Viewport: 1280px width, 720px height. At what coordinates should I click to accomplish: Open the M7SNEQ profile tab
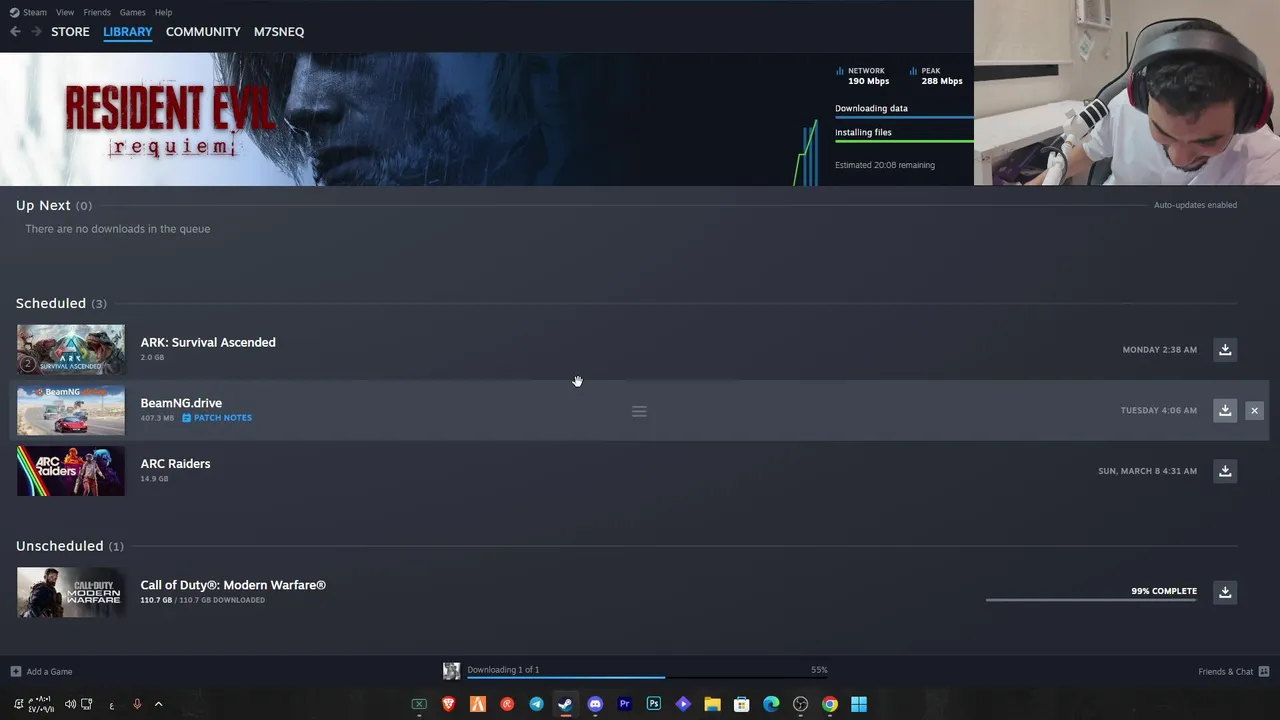pyautogui.click(x=279, y=32)
